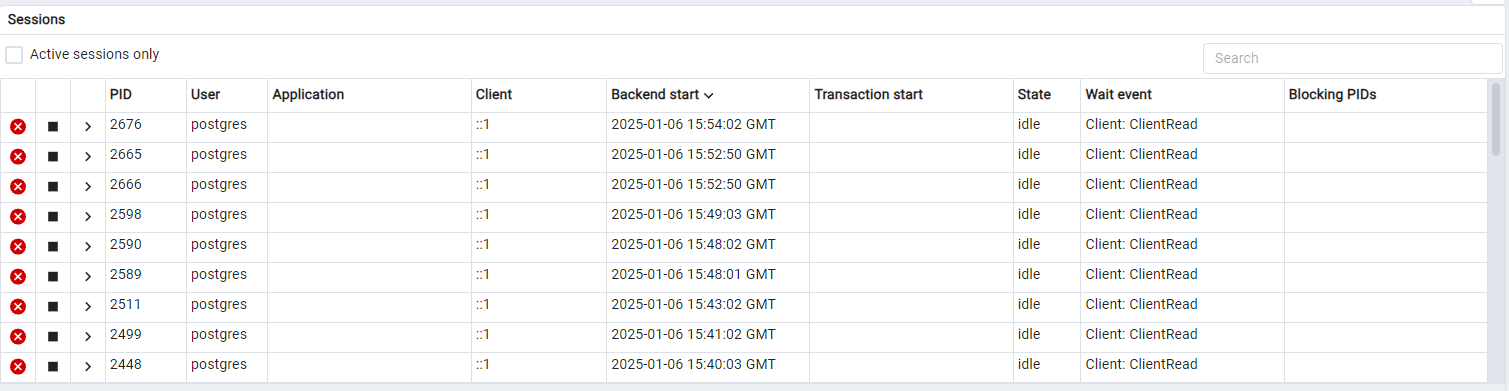Cancel active query for PID 2590

click(53, 247)
